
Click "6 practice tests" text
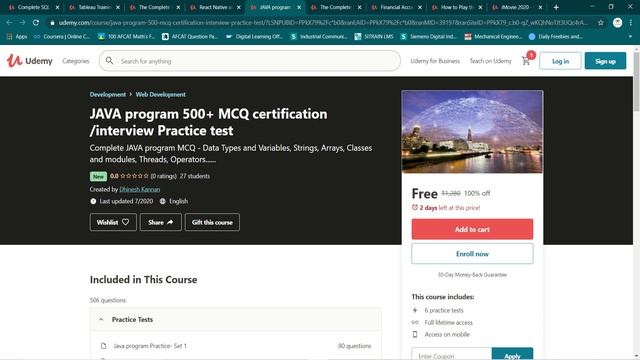coord(444,310)
